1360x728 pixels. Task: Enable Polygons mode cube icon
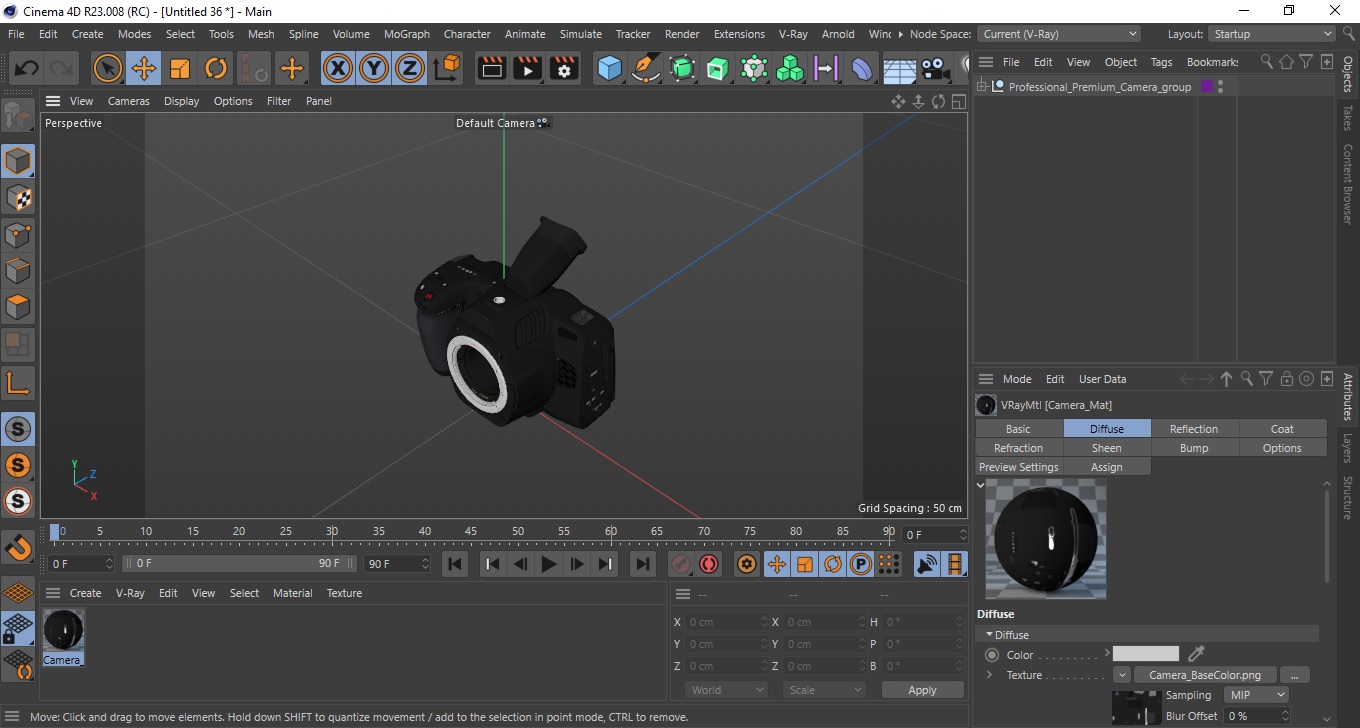click(18, 306)
